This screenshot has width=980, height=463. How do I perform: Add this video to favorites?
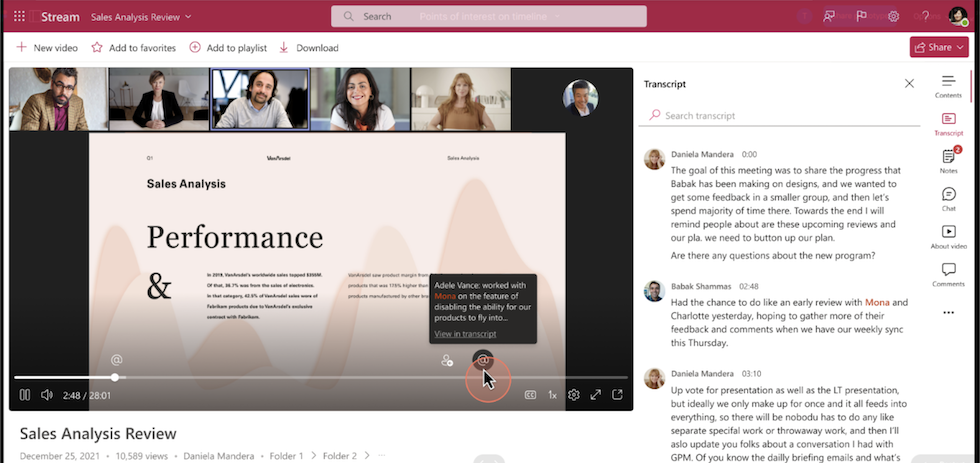(134, 47)
